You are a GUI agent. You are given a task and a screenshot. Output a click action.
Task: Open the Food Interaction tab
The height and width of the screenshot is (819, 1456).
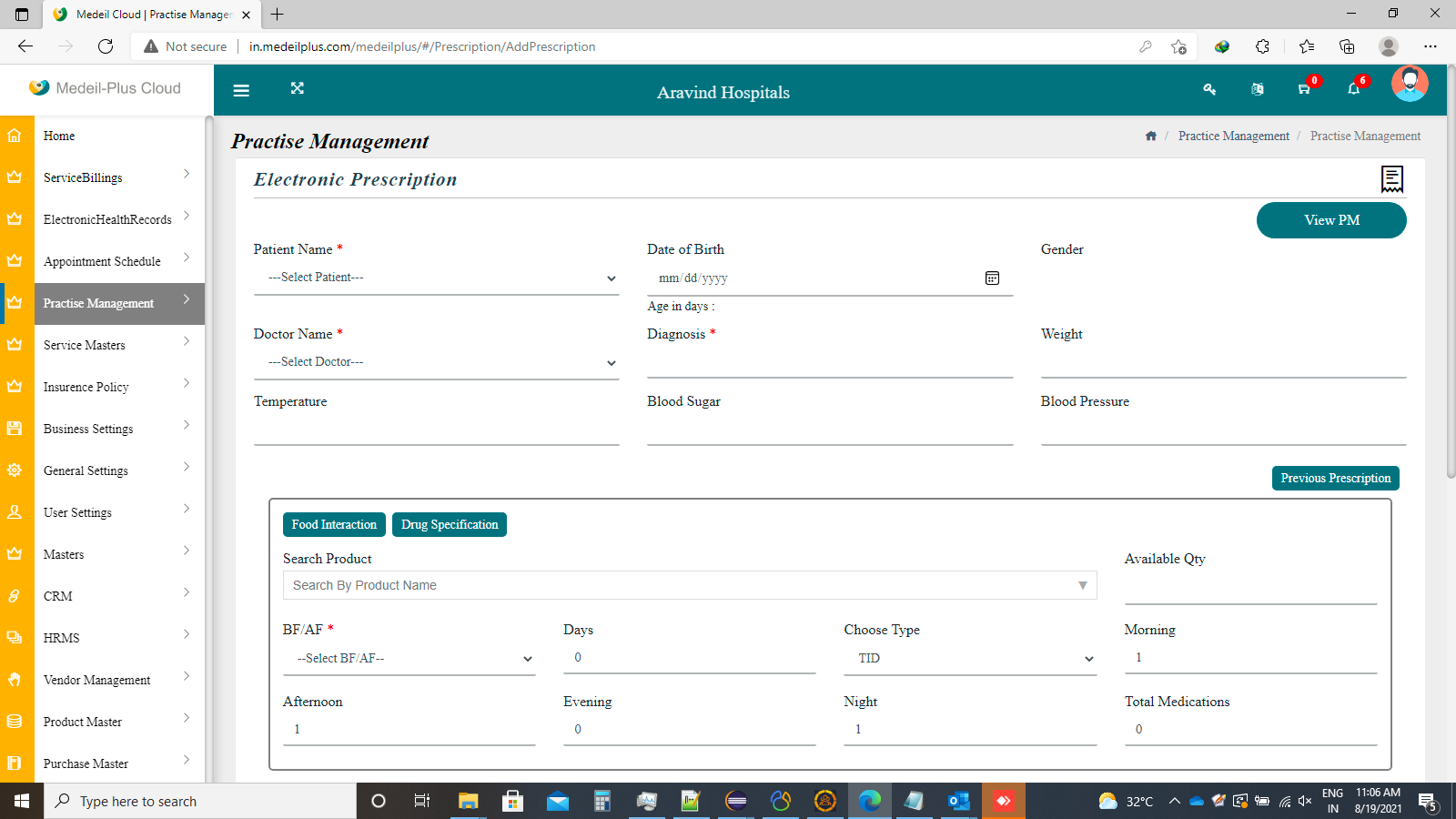click(x=333, y=524)
